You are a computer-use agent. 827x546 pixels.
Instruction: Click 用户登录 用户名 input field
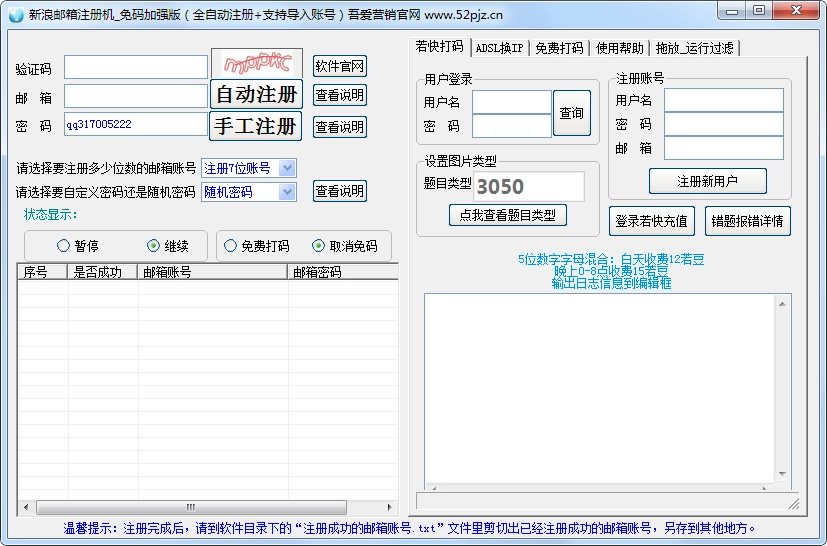[x=512, y=102]
